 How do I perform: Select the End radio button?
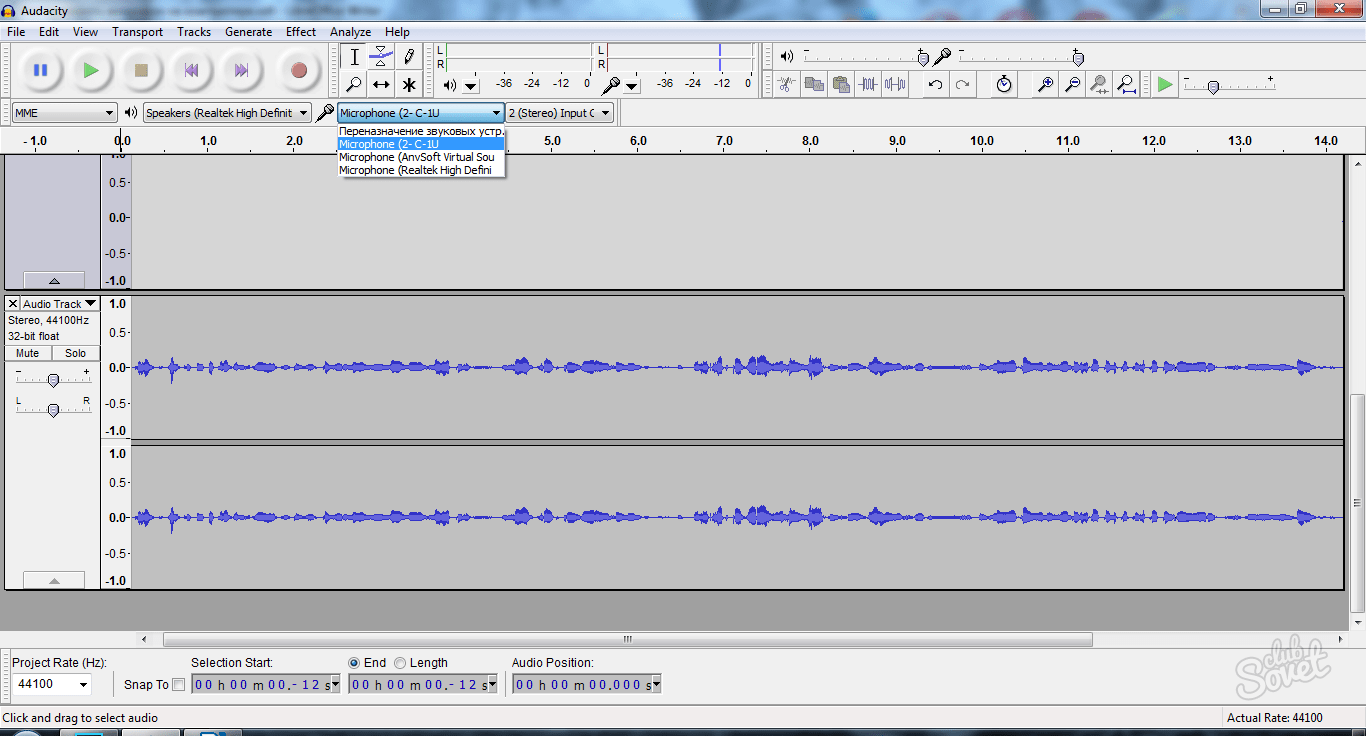(354, 663)
